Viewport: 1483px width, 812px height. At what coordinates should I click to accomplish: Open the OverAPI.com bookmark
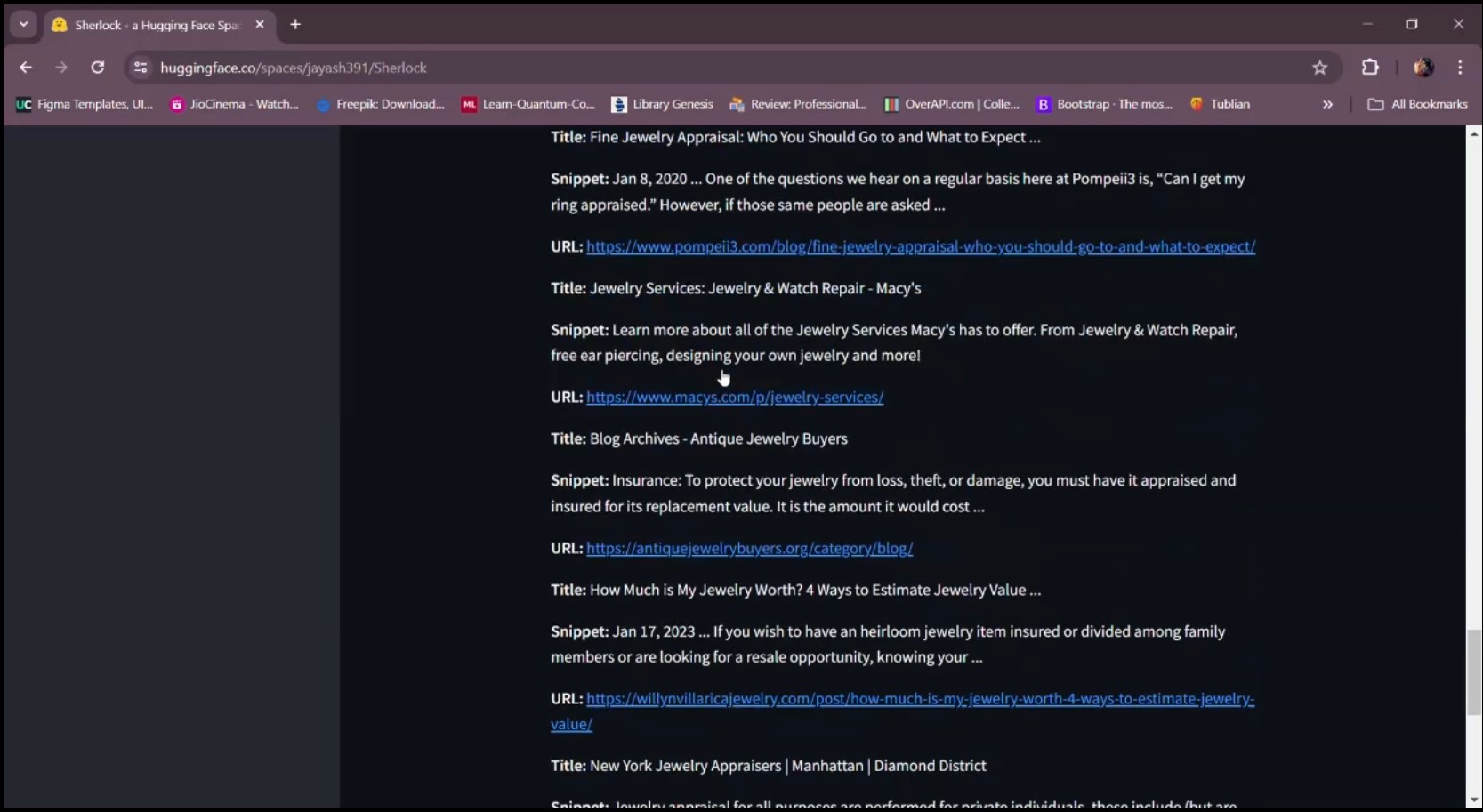pyautogui.click(x=952, y=104)
